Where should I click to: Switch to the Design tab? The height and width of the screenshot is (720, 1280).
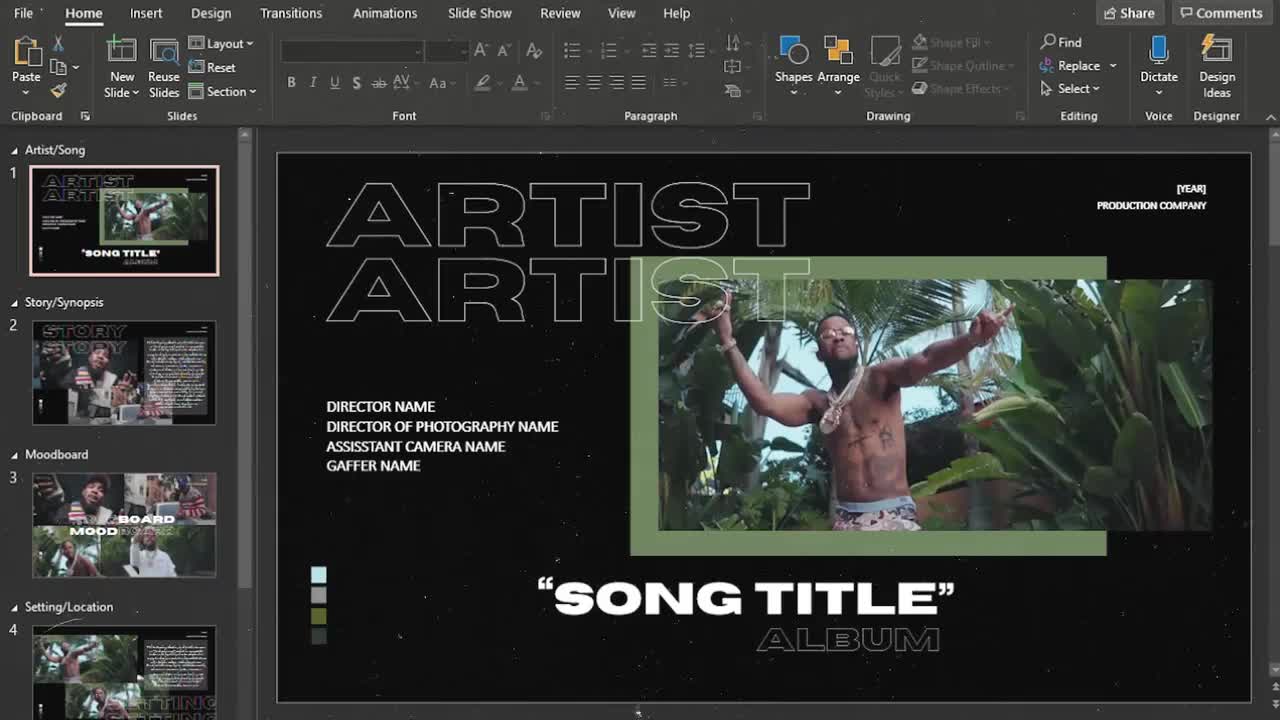coord(211,13)
